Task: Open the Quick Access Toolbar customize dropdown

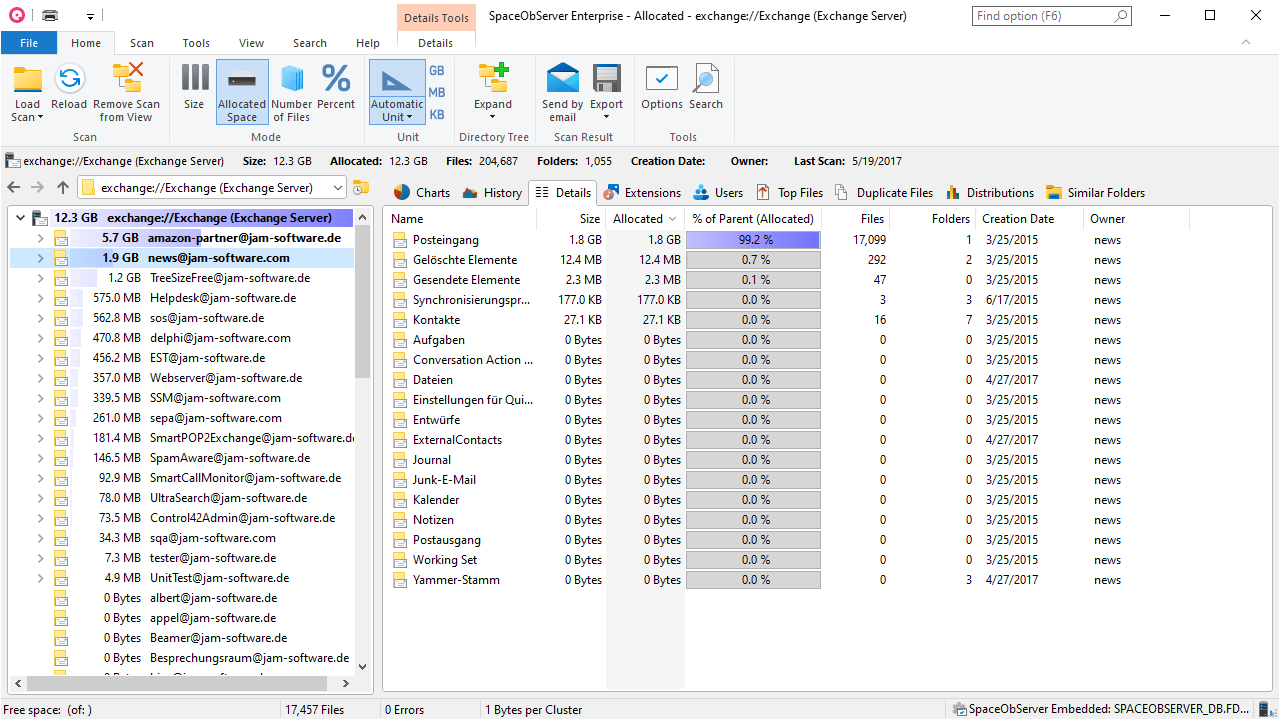Action: [x=90, y=16]
